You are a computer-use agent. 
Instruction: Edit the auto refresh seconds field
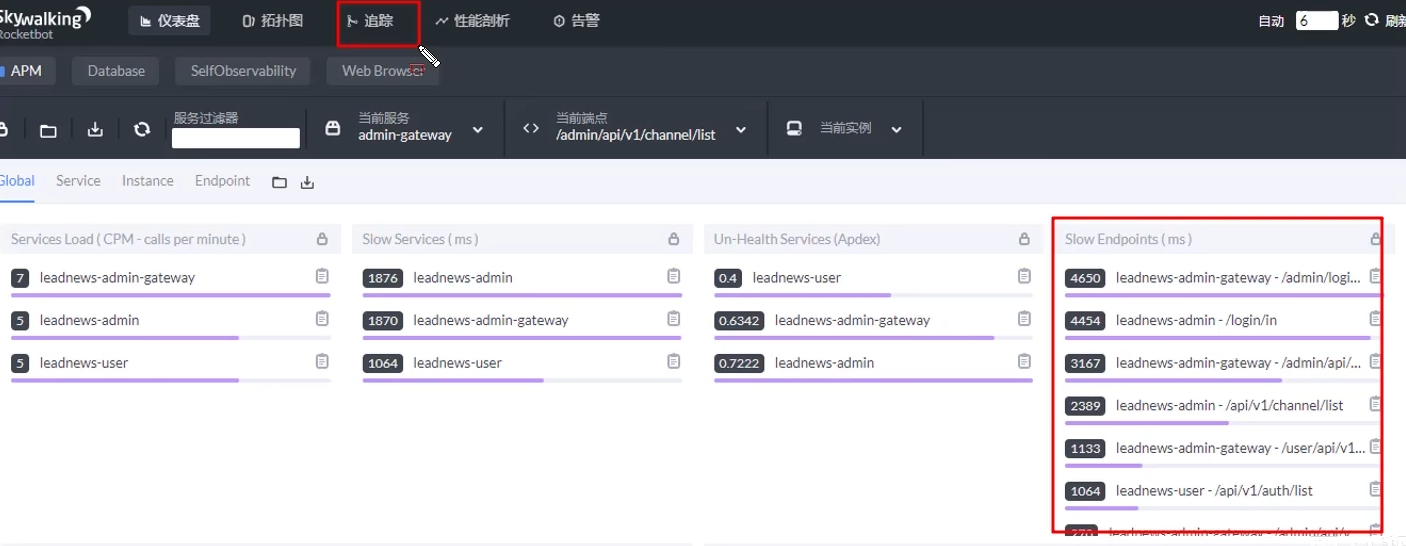[x=1317, y=20]
